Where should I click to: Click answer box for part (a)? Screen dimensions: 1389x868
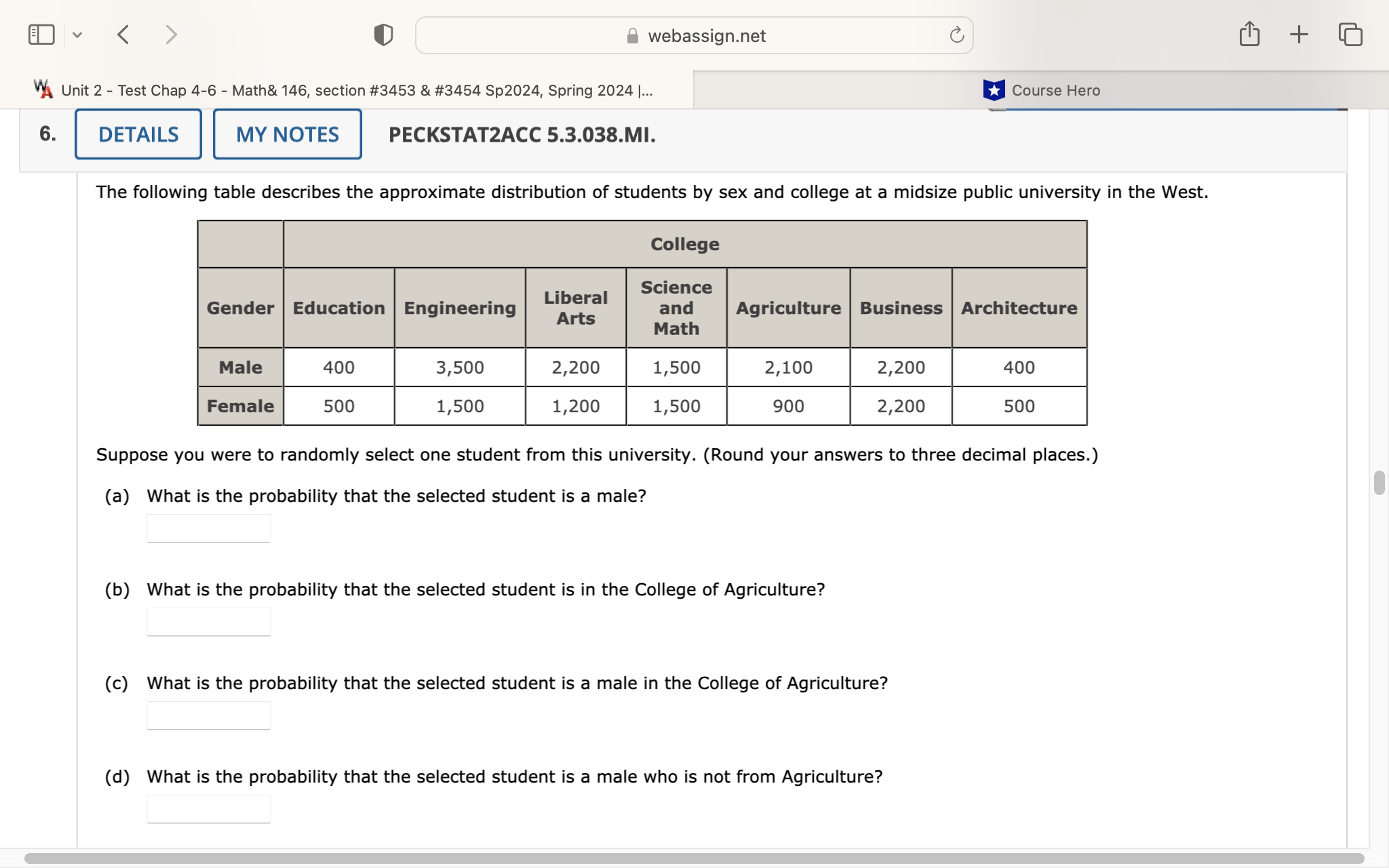209,528
